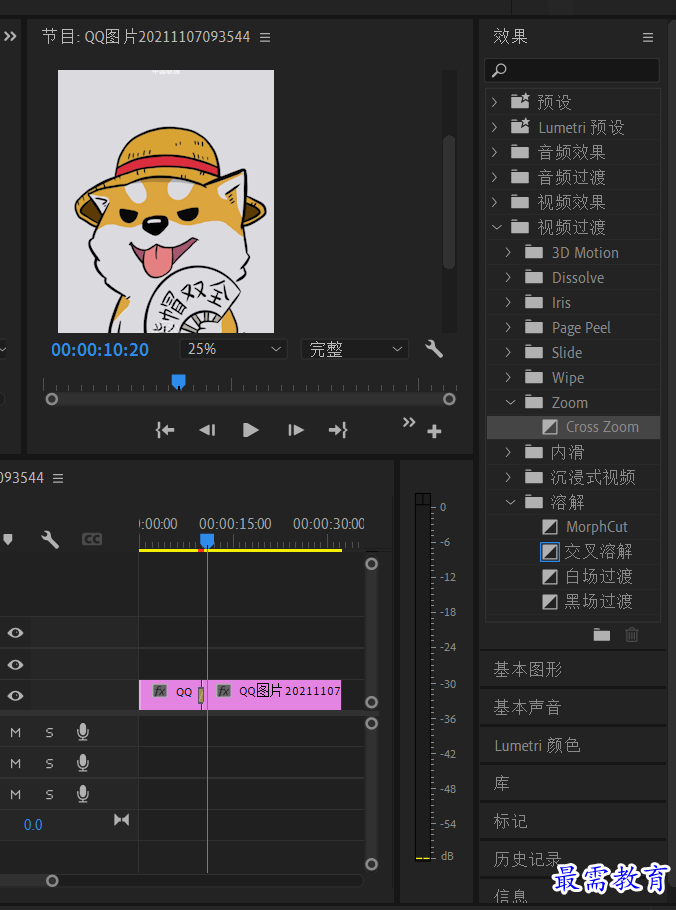
Task: Open the Effects panel menu icon
Action: point(648,37)
